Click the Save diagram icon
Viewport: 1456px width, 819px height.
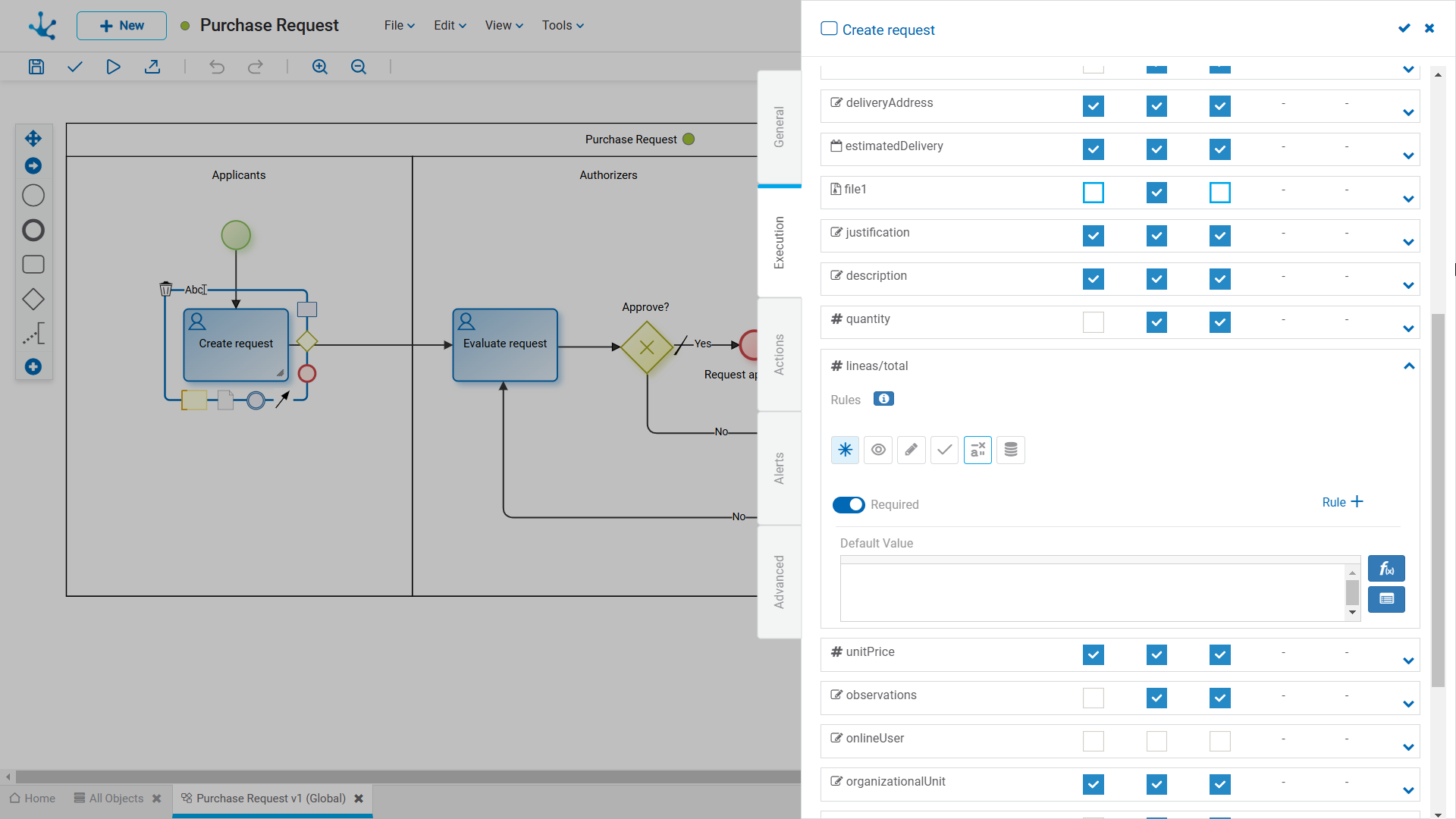[36, 67]
